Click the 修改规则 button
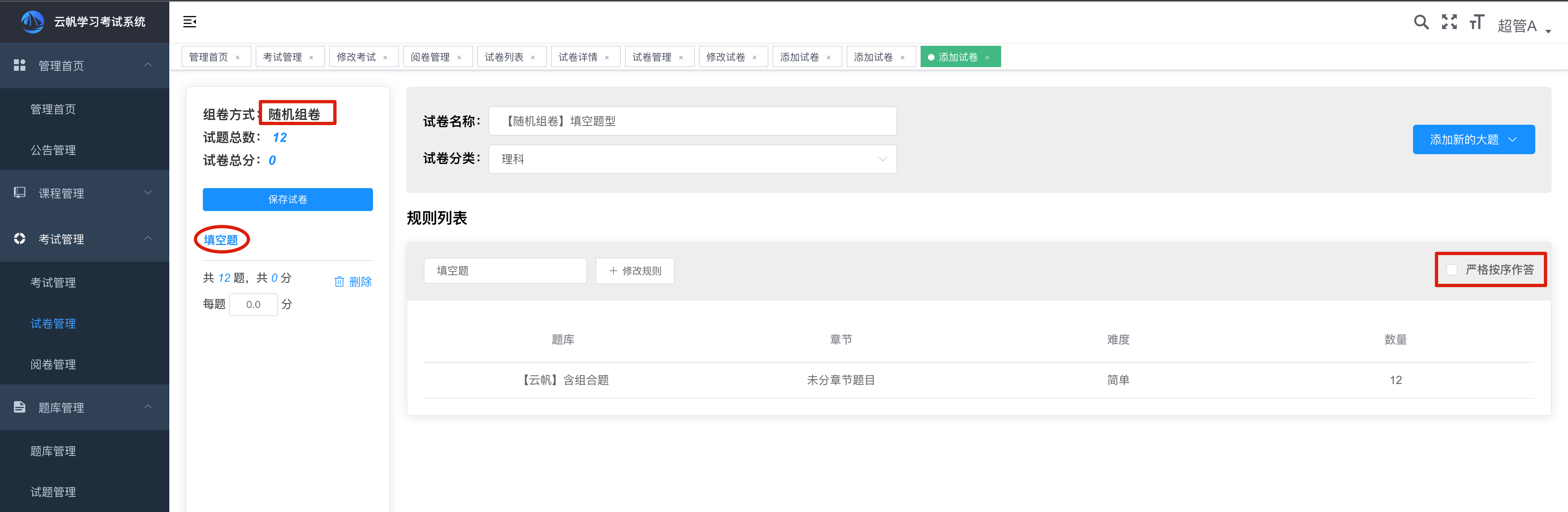The width and height of the screenshot is (1568, 512). (x=634, y=271)
